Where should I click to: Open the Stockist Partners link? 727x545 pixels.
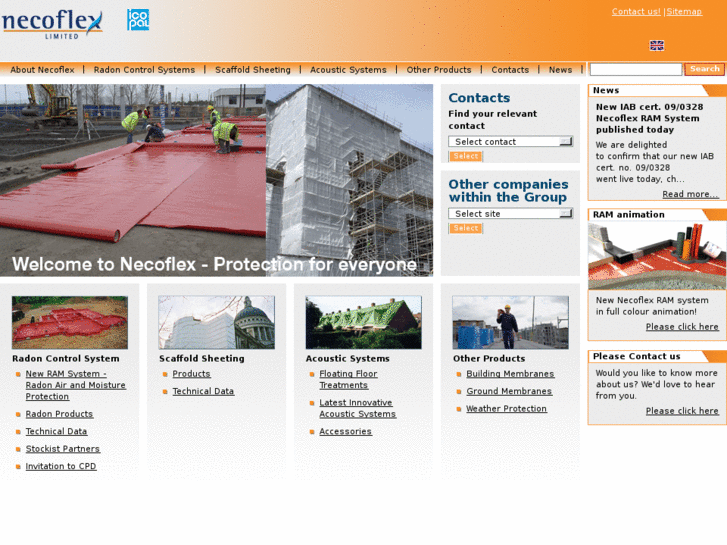click(x=63, y=449)
